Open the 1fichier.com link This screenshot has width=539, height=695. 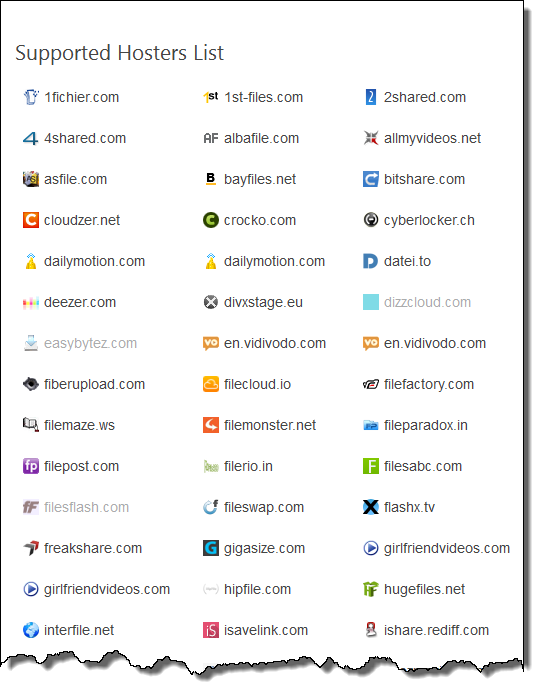point(82,97)
